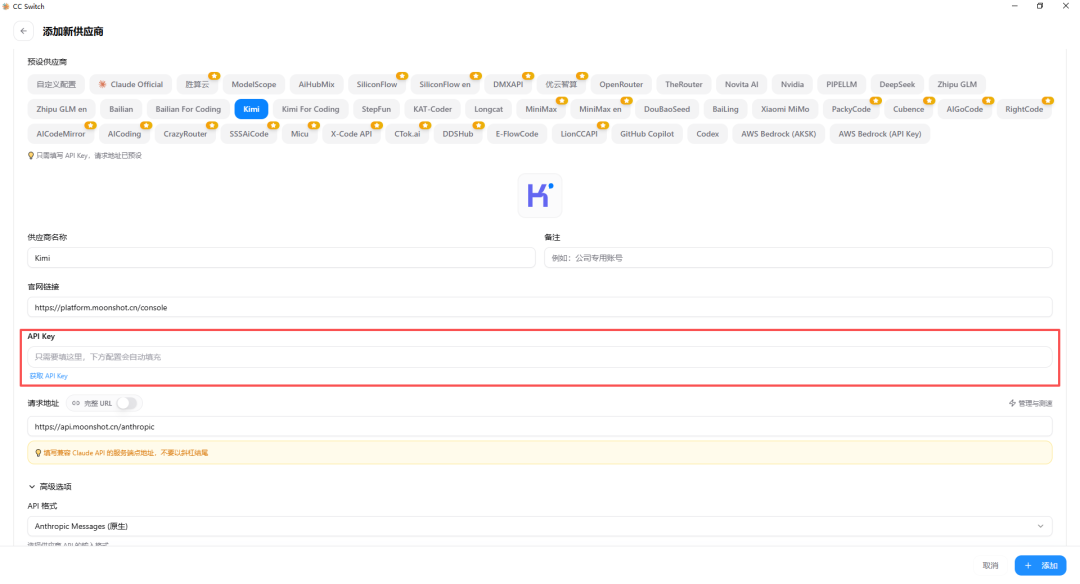Screen dimensions: 1080x584
Task: Select the PackyCode preset
Action: point(851,109)
